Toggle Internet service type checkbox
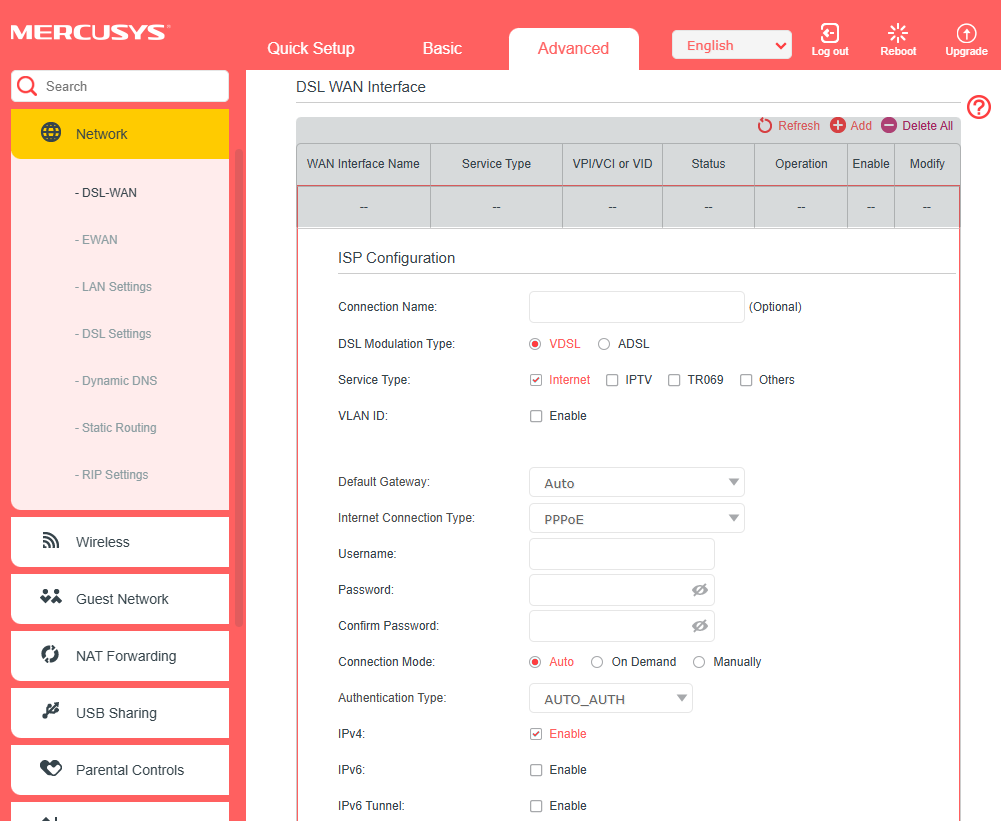The image size is (1001, 821). 536,380
